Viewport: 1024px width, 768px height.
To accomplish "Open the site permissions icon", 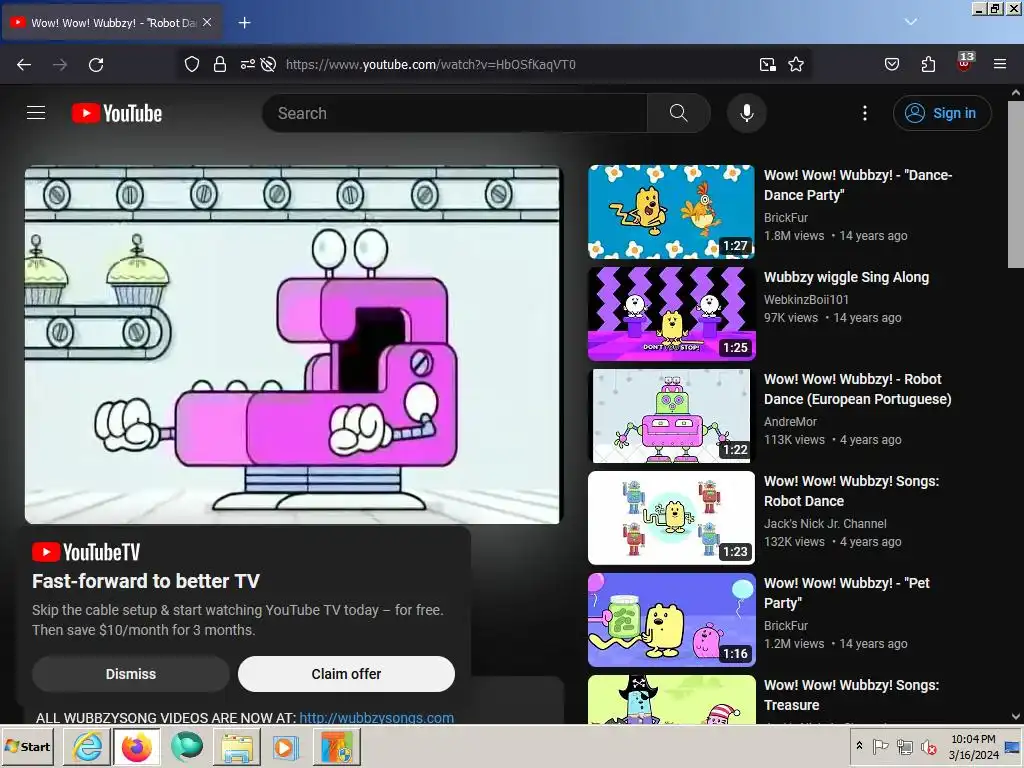I will (x=248, y=64).
